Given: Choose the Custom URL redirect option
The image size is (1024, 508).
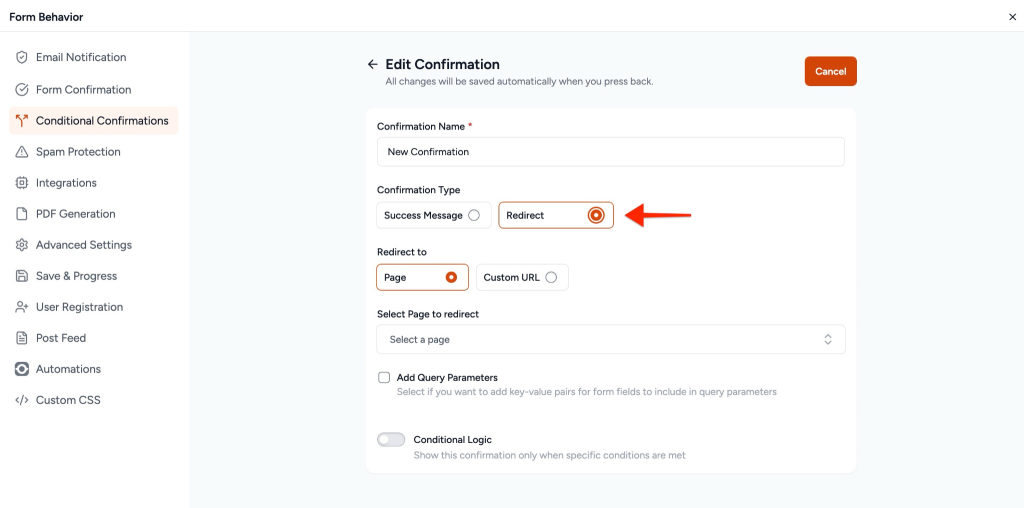Looking at the screenshot, I should [551, 277].
